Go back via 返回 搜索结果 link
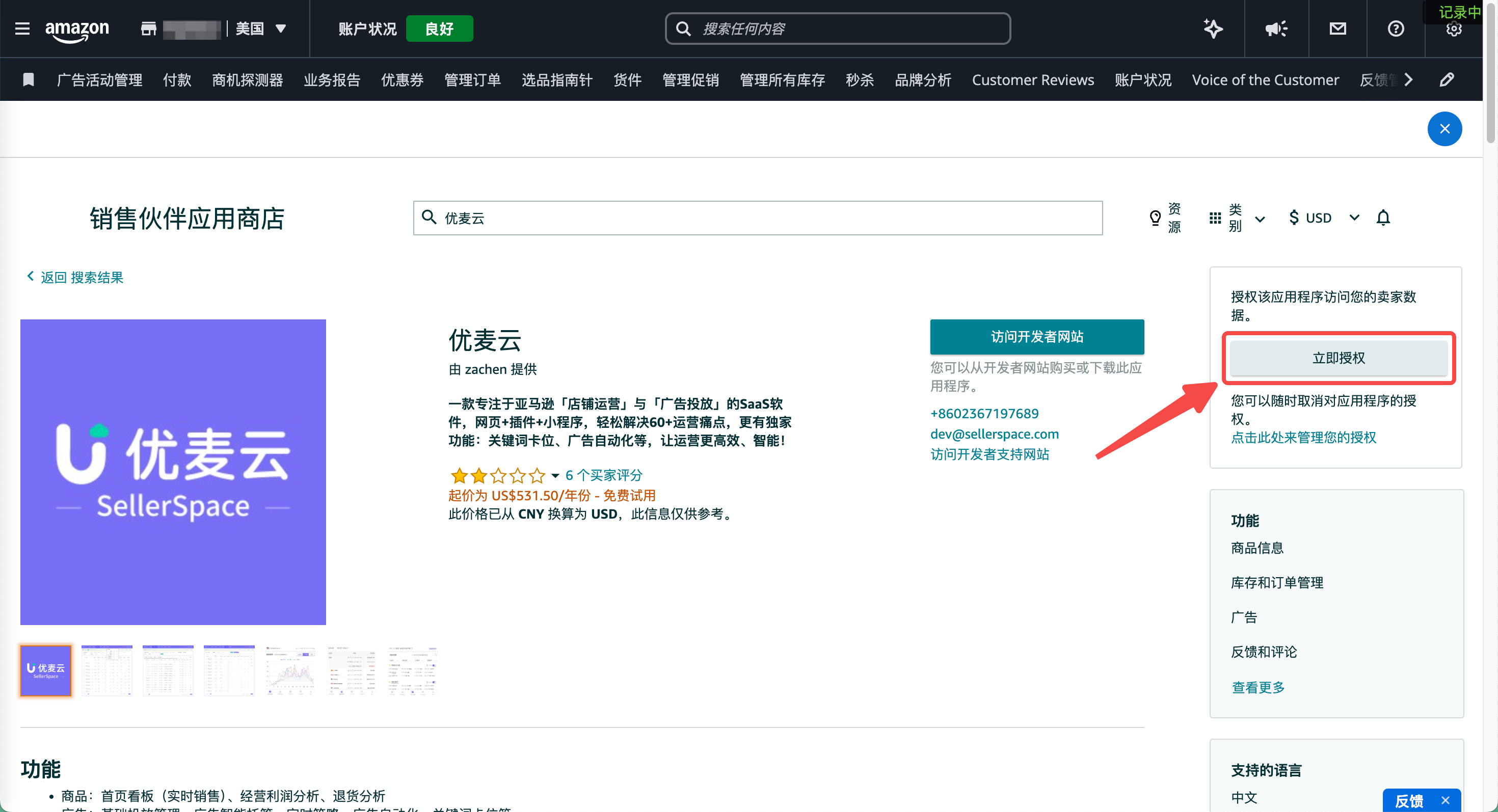Viewport: 1498px width, 812px height. tap(82, 277)
